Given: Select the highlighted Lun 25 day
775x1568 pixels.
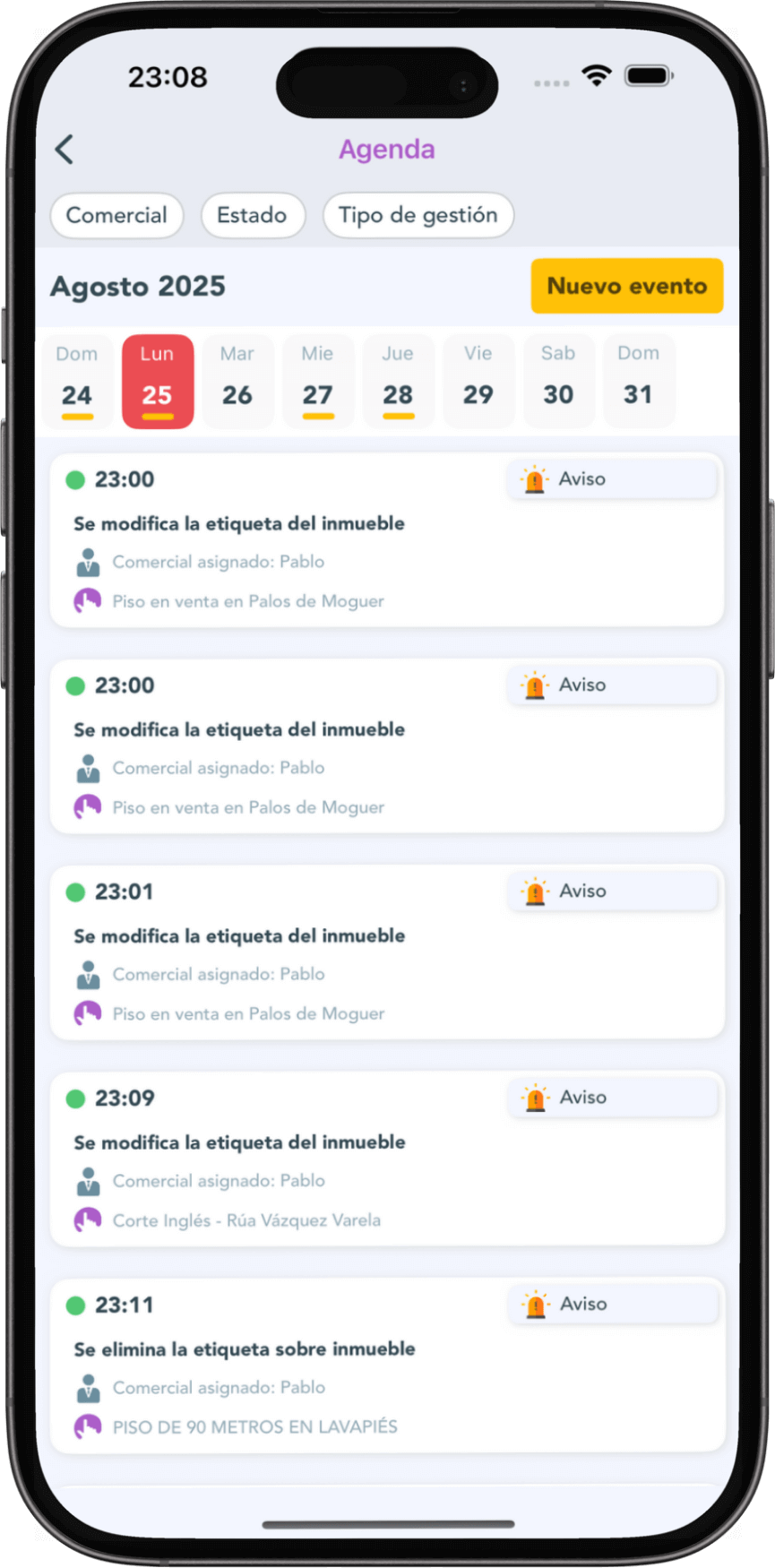Looking at the screenshot, I should coord(158,381).
